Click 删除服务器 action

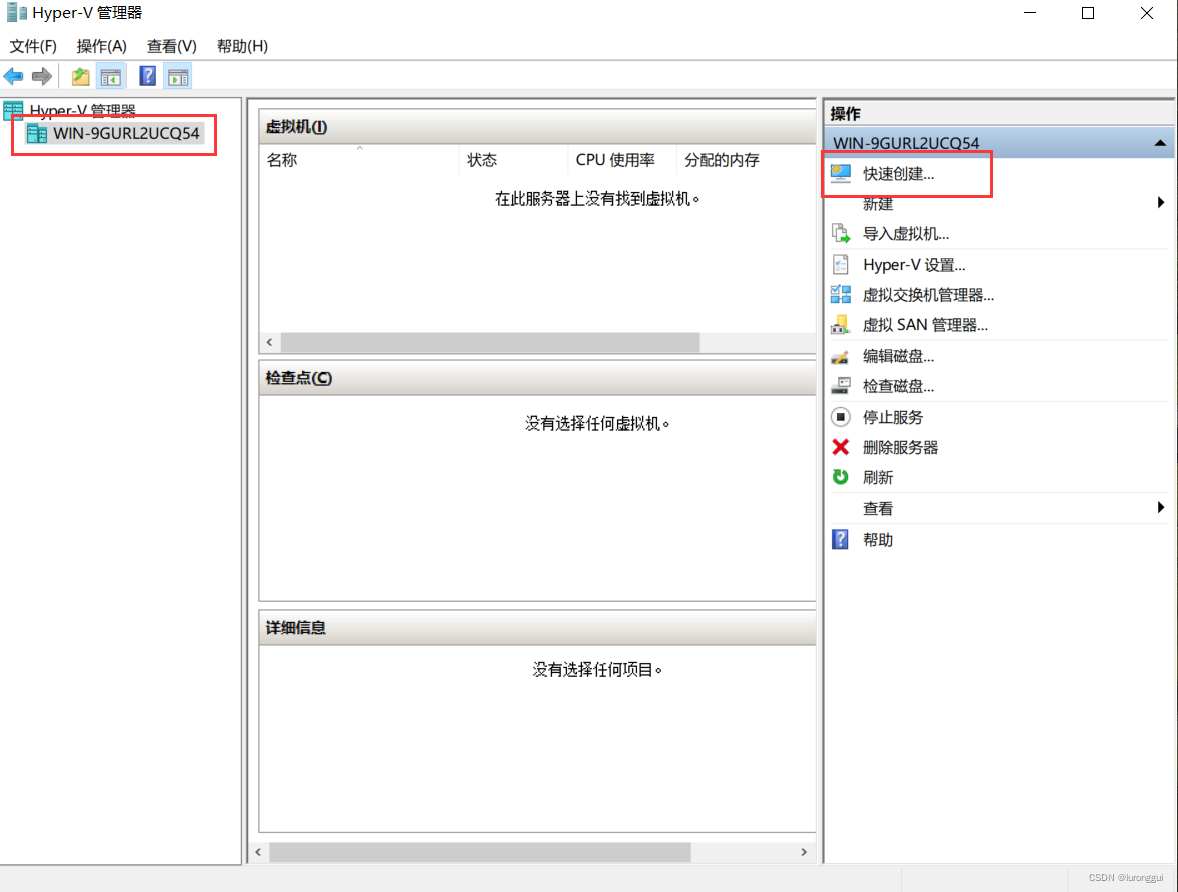[900, 447]
